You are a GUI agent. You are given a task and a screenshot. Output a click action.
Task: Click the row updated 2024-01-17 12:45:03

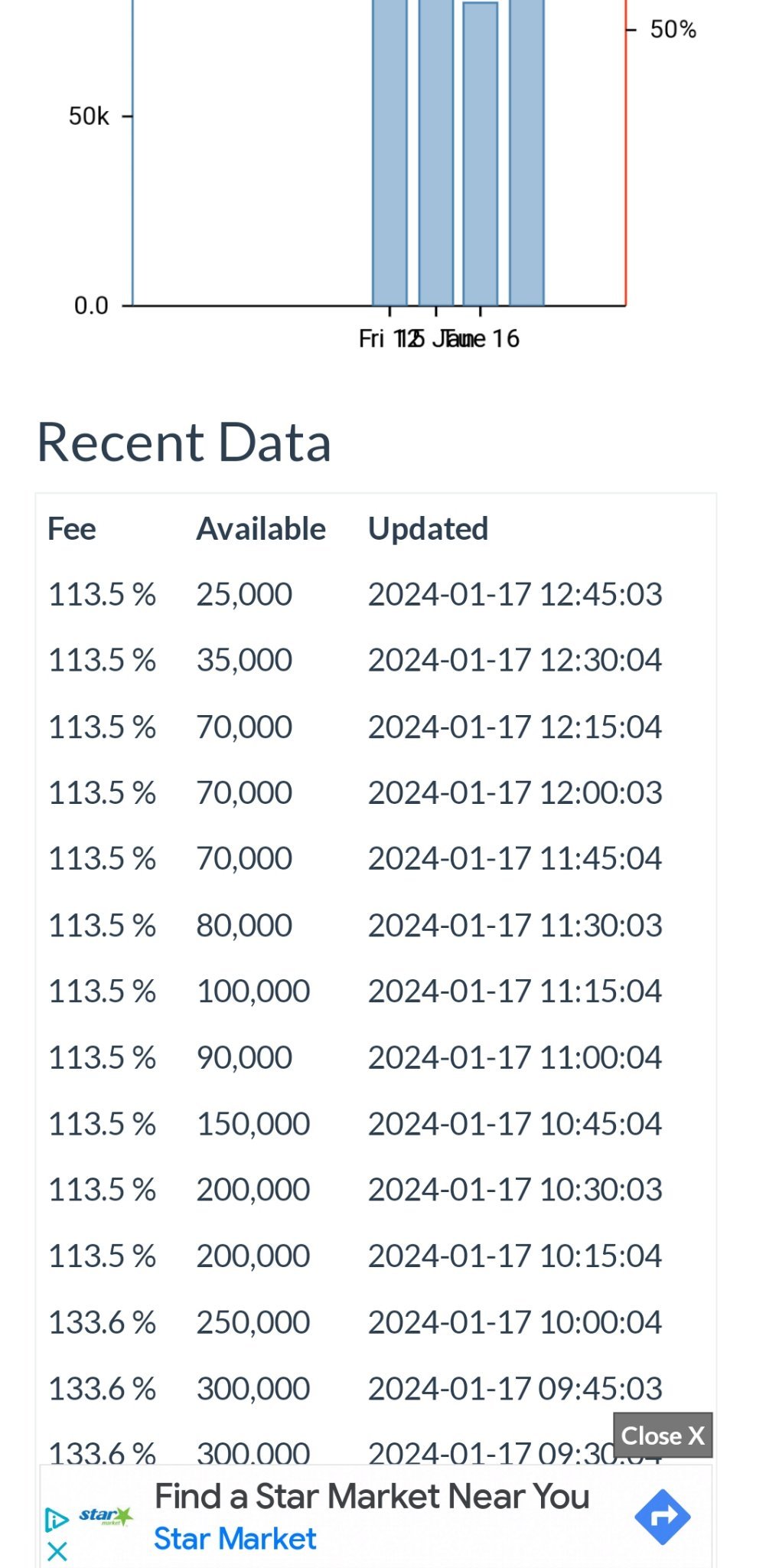(376, 594)
